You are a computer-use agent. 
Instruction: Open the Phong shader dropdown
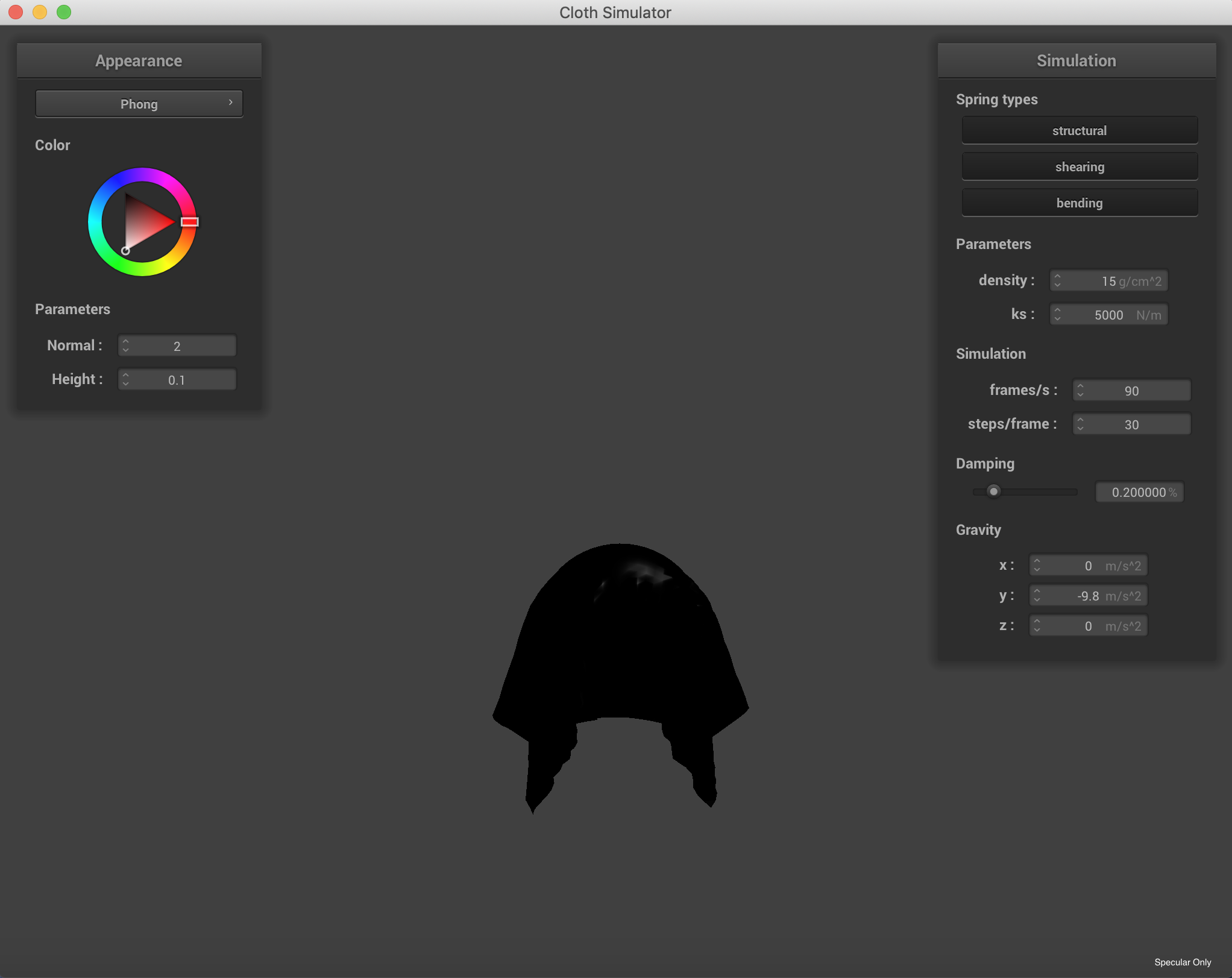tap(139, 104)
